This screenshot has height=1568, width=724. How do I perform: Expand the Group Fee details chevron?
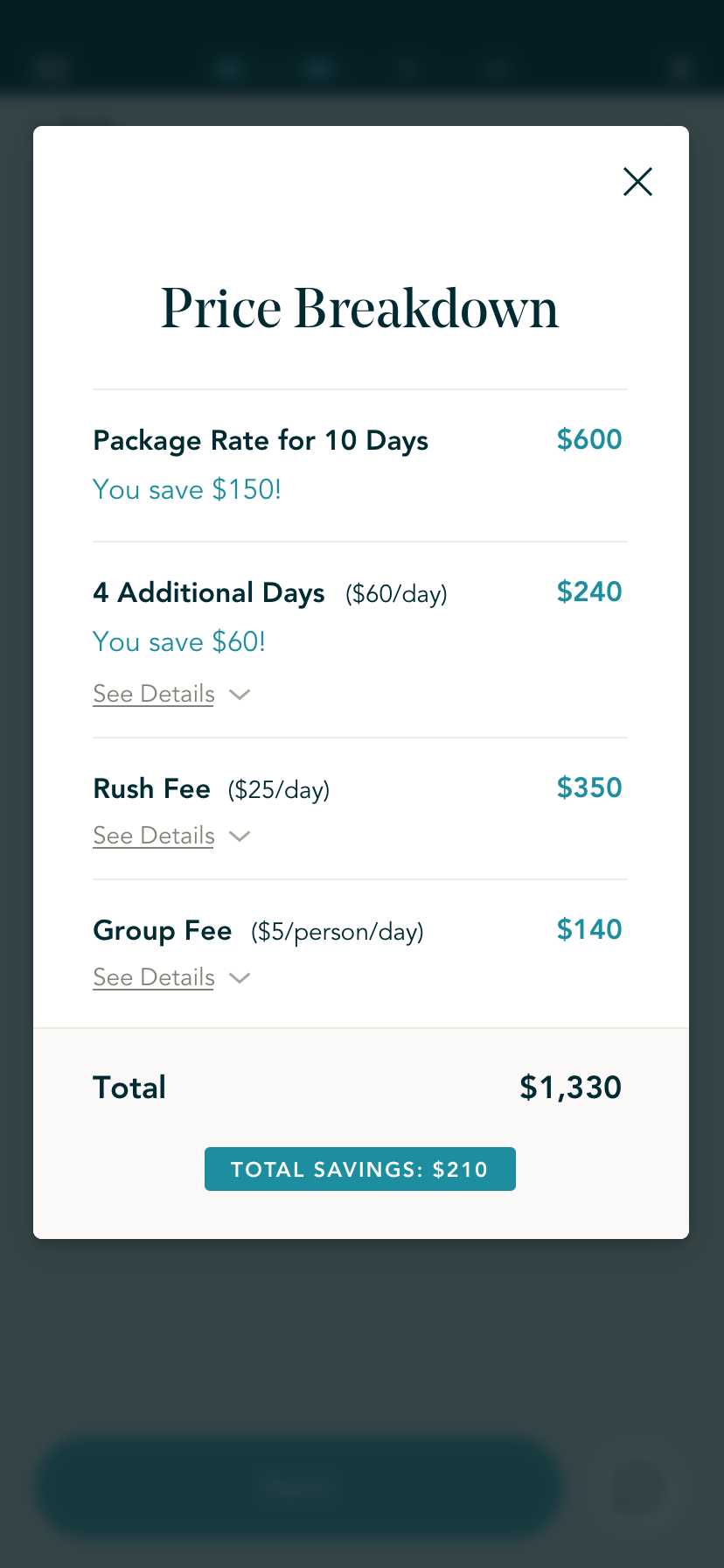tap(240, 978)
